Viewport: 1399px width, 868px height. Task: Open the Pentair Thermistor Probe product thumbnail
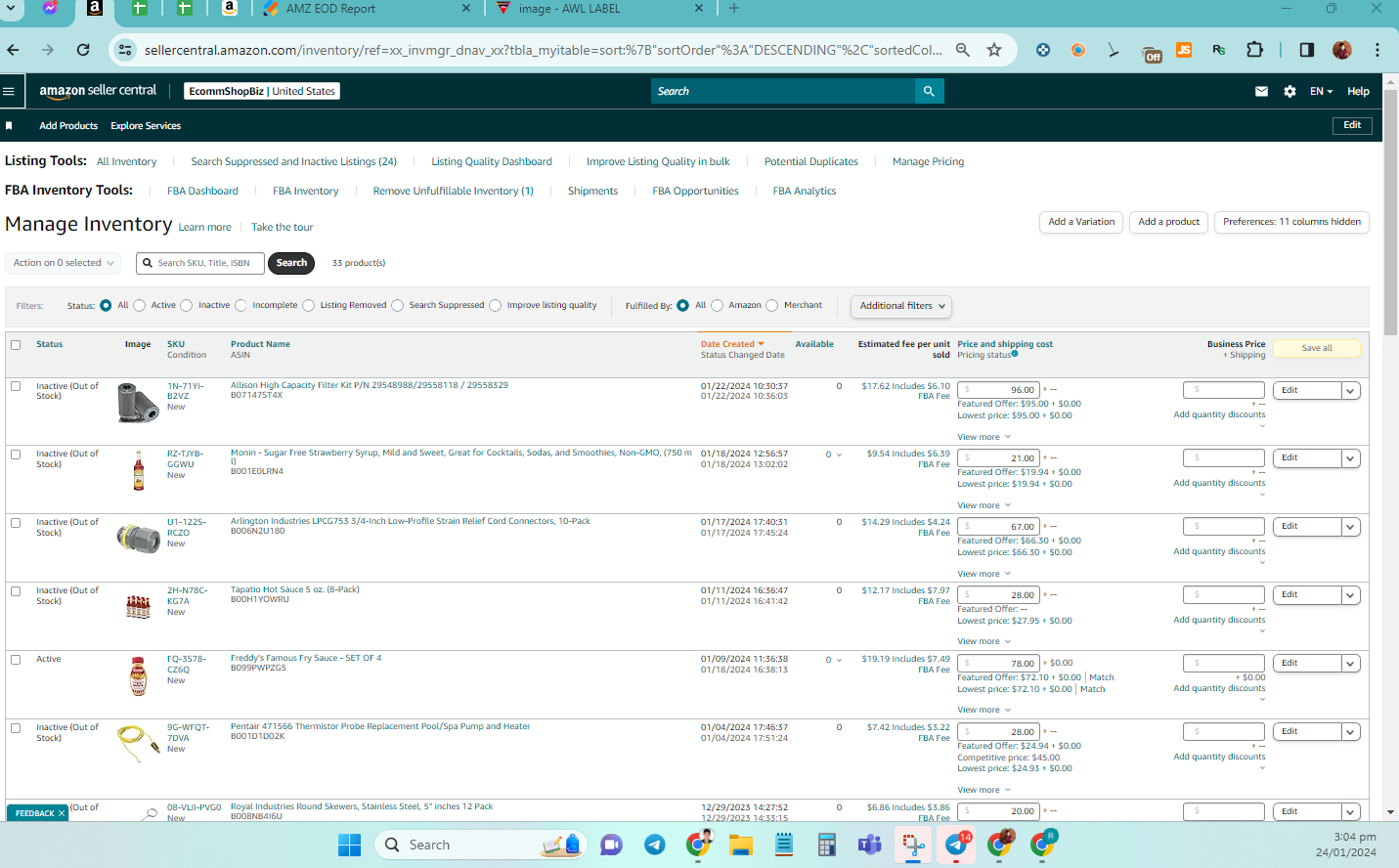click(138, 745)
